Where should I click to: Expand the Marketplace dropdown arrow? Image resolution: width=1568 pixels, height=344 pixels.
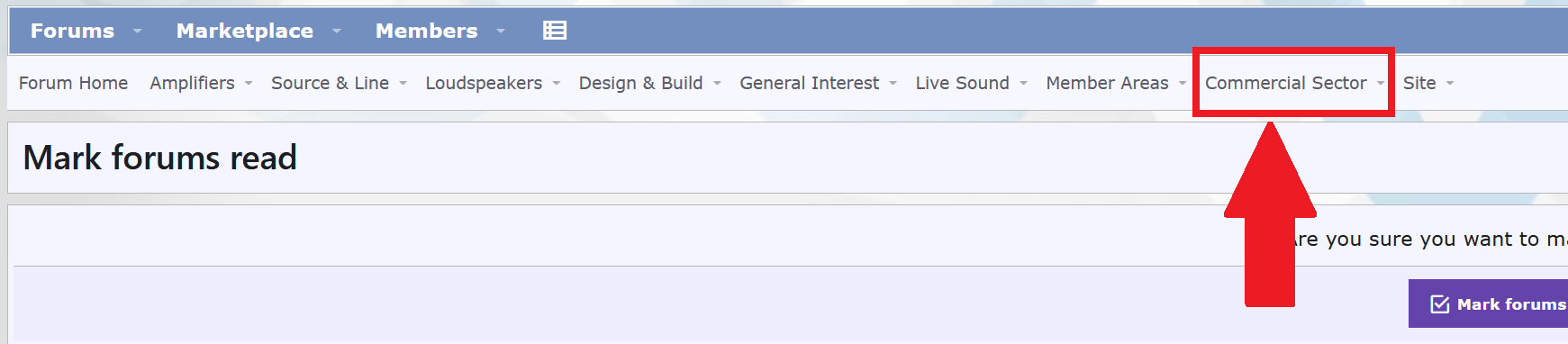coord(337,32)
